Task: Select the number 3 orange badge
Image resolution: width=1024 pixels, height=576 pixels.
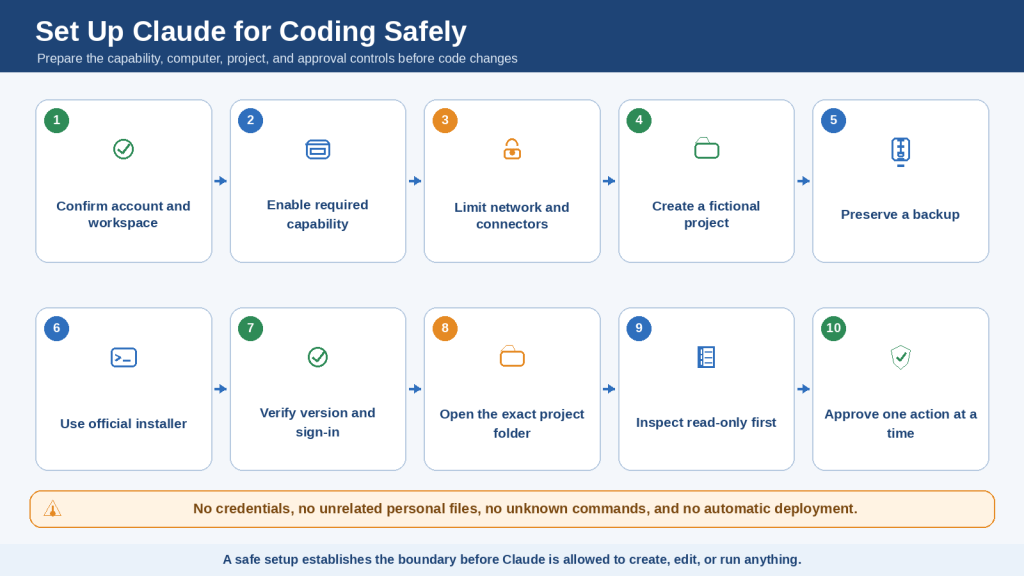Action: tap(445, 120)
